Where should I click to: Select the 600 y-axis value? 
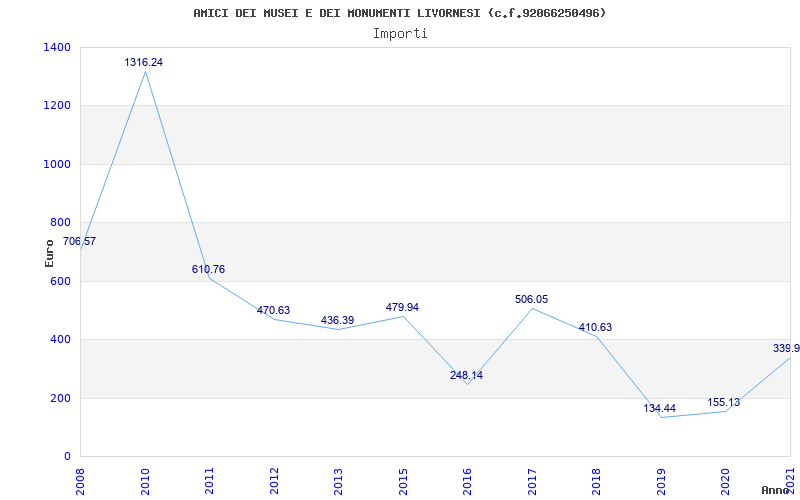61,281
